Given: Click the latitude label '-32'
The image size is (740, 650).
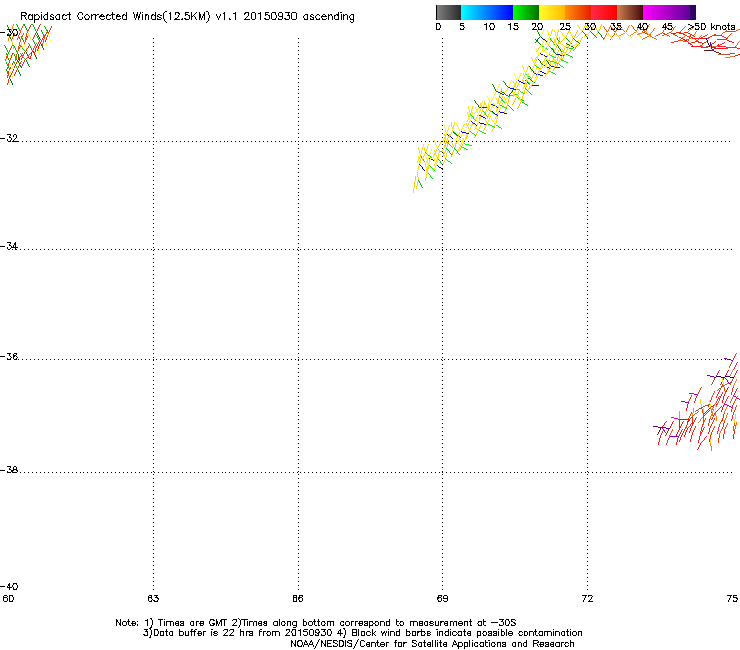Looking at the screenshot, I should [x=9, y=138].
